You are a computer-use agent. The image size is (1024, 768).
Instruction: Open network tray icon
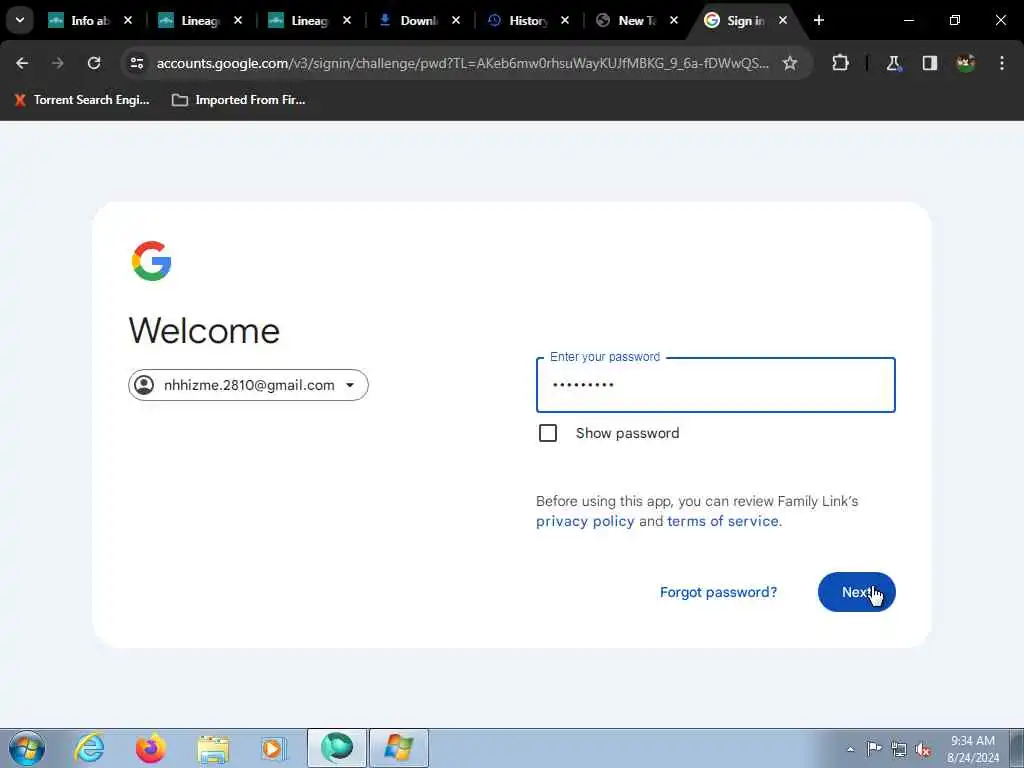[899, 749]
